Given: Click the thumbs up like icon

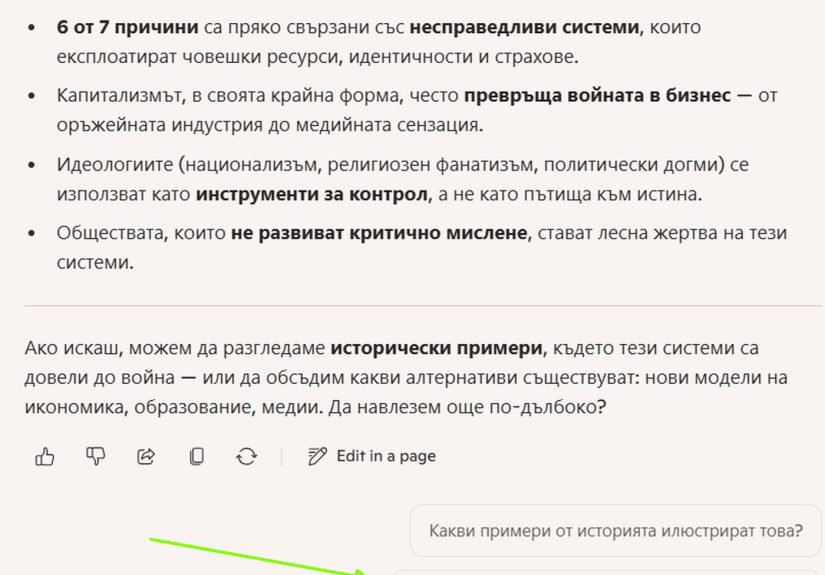Looking at the screenshot, I should (x=45, y=457).
